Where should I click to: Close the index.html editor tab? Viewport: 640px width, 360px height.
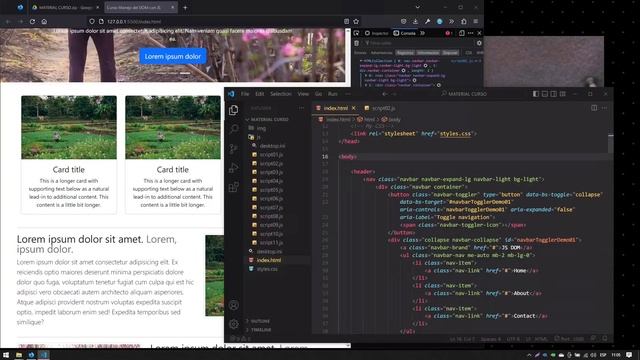(353, 108)
